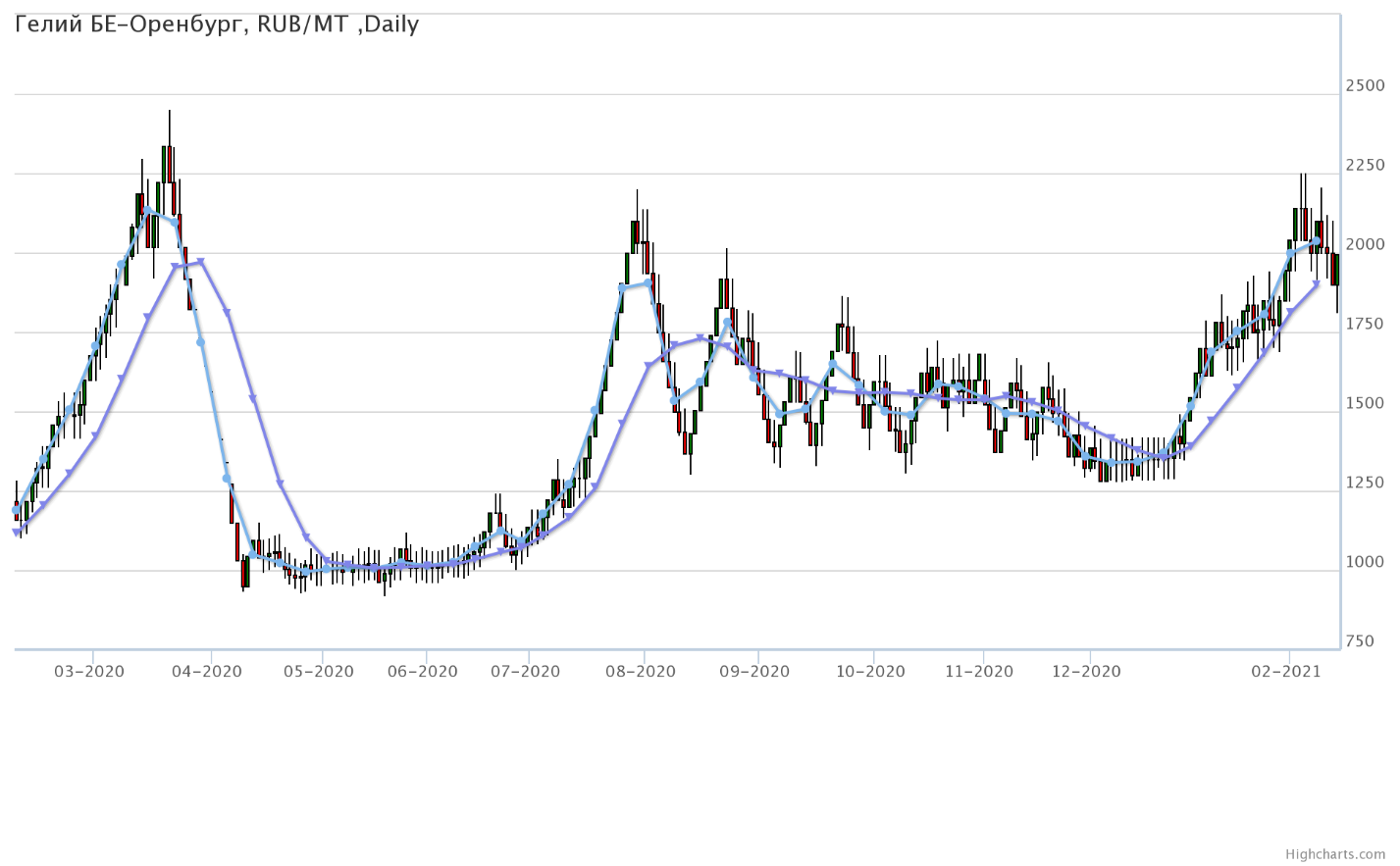Select the 12-2020 x-axis label
1400x866 pixels.
pos(1085,672)
